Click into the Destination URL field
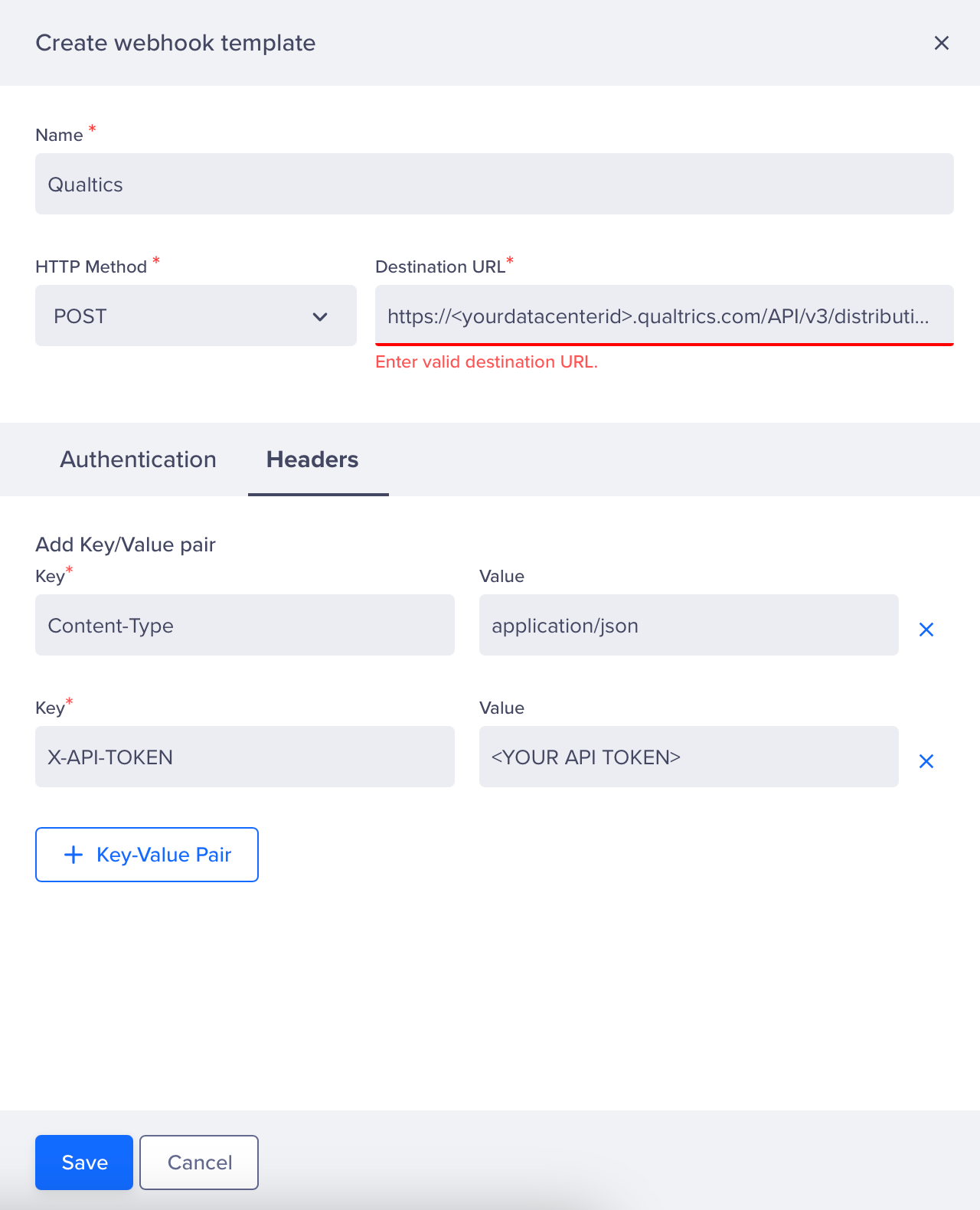The width and height of the screenshot is (980, 1210). tap(665, 316)
